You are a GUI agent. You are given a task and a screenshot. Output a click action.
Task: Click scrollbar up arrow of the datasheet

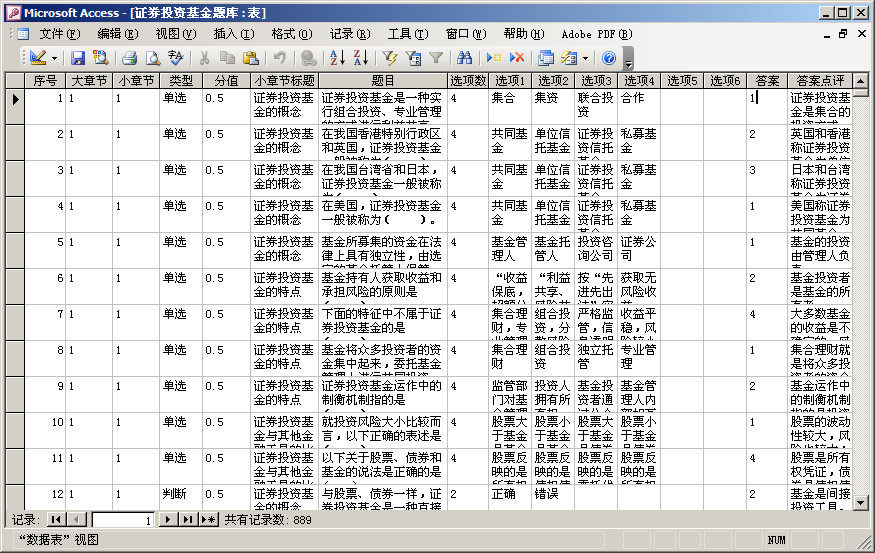point(860,81)
